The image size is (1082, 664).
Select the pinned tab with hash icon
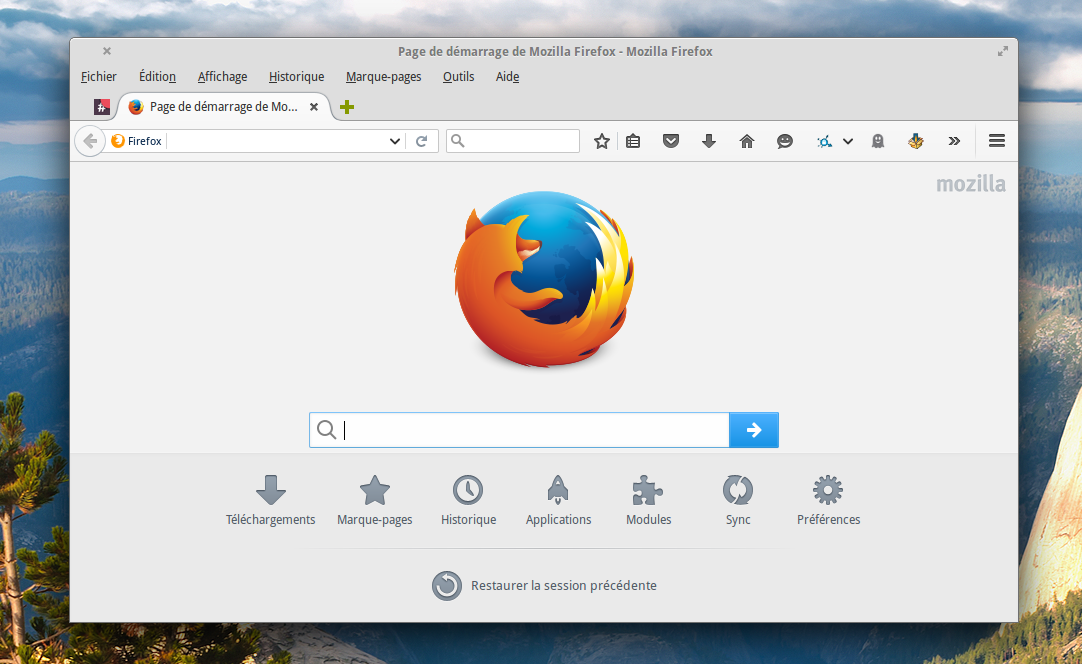click(102, 107)
